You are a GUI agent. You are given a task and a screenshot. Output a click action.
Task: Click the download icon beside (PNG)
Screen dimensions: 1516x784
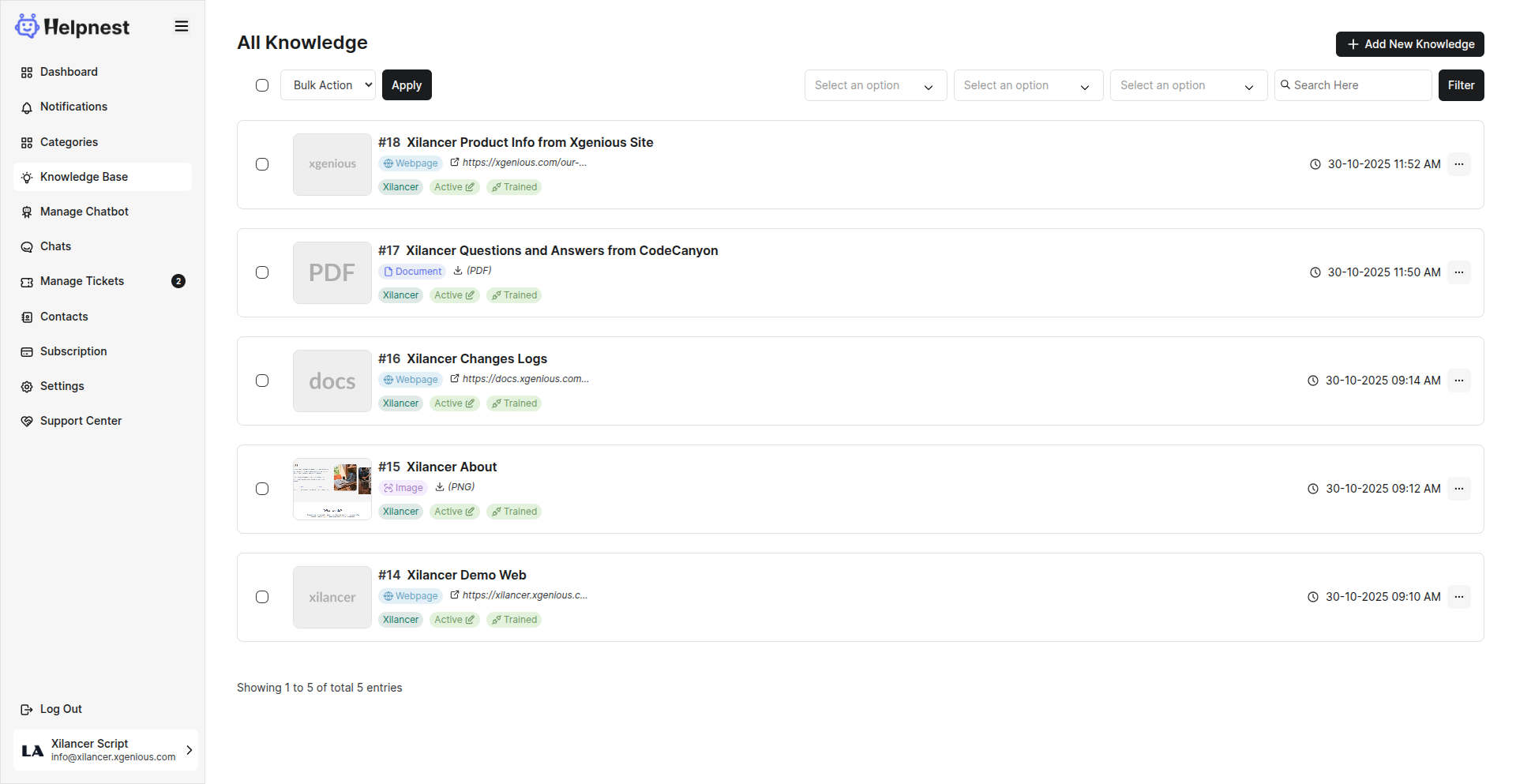[x=440, y=486]
